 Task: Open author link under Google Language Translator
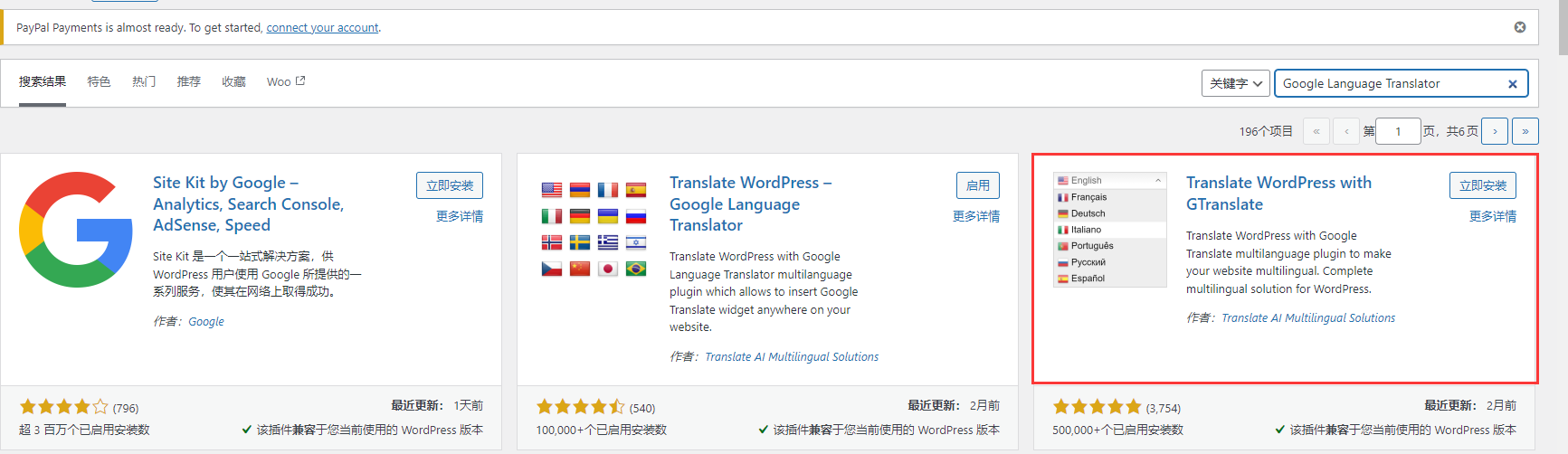(792, 356)
